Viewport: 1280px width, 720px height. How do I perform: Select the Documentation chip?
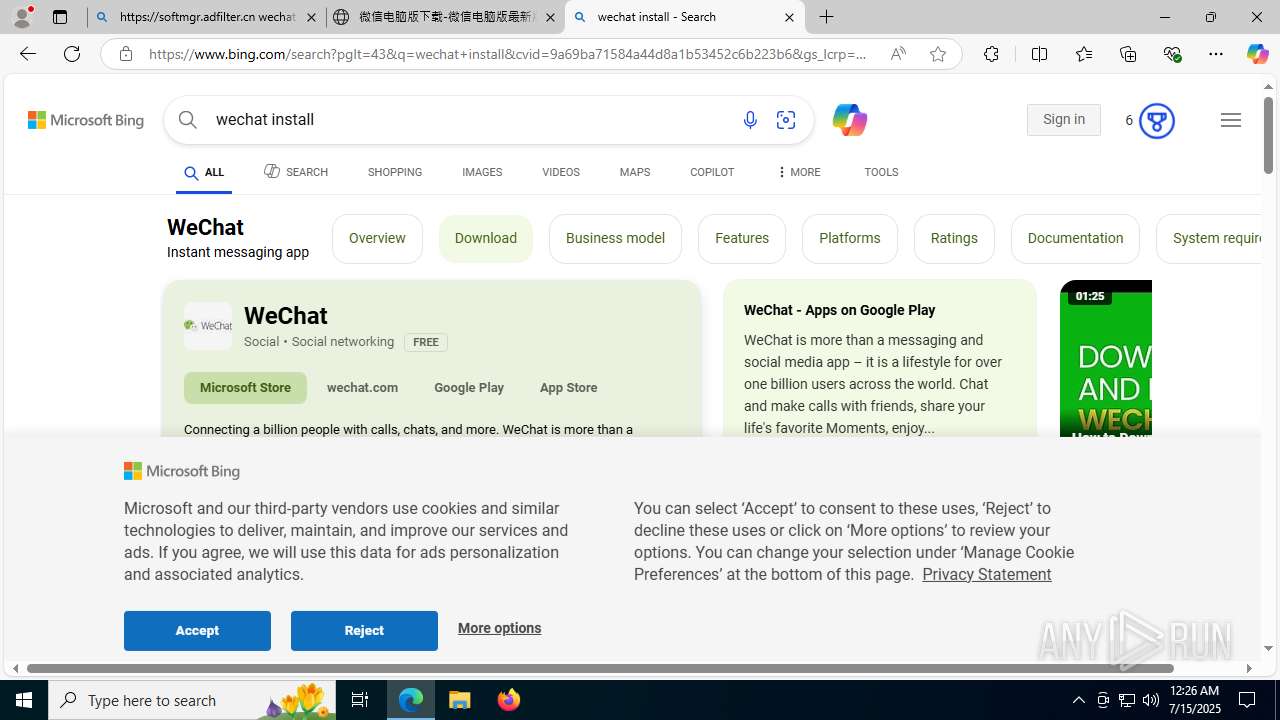[x=1075, y=238]
